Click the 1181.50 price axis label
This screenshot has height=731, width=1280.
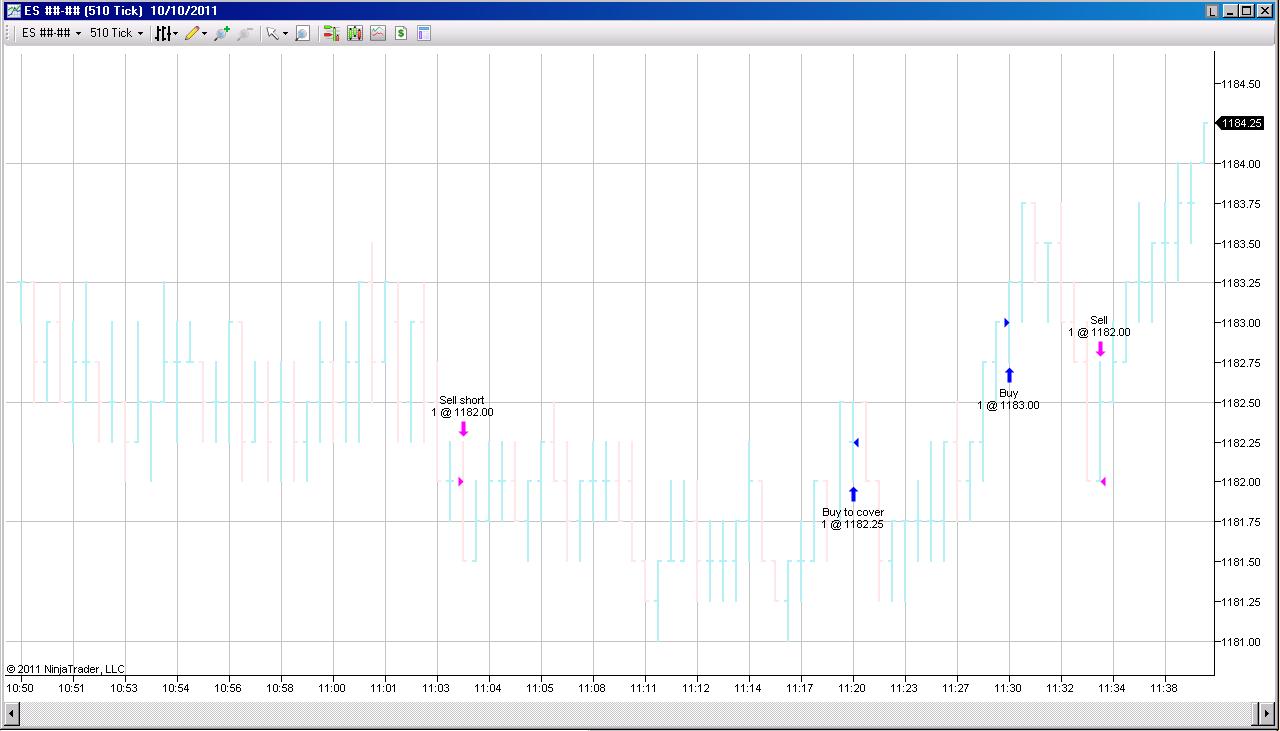[x=1240, y=562]
